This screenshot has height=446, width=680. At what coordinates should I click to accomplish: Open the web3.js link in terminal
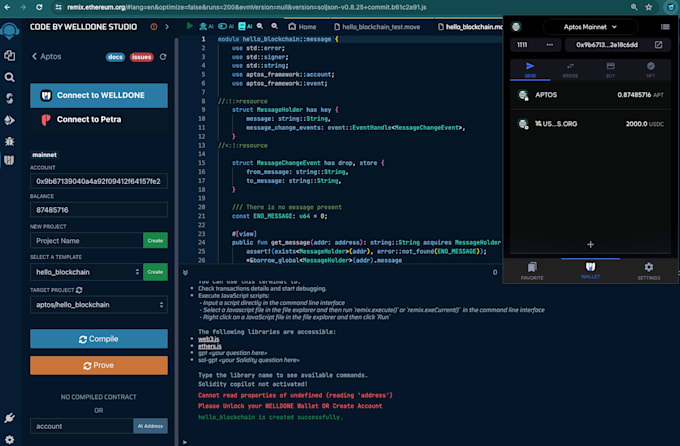point(209,339)
